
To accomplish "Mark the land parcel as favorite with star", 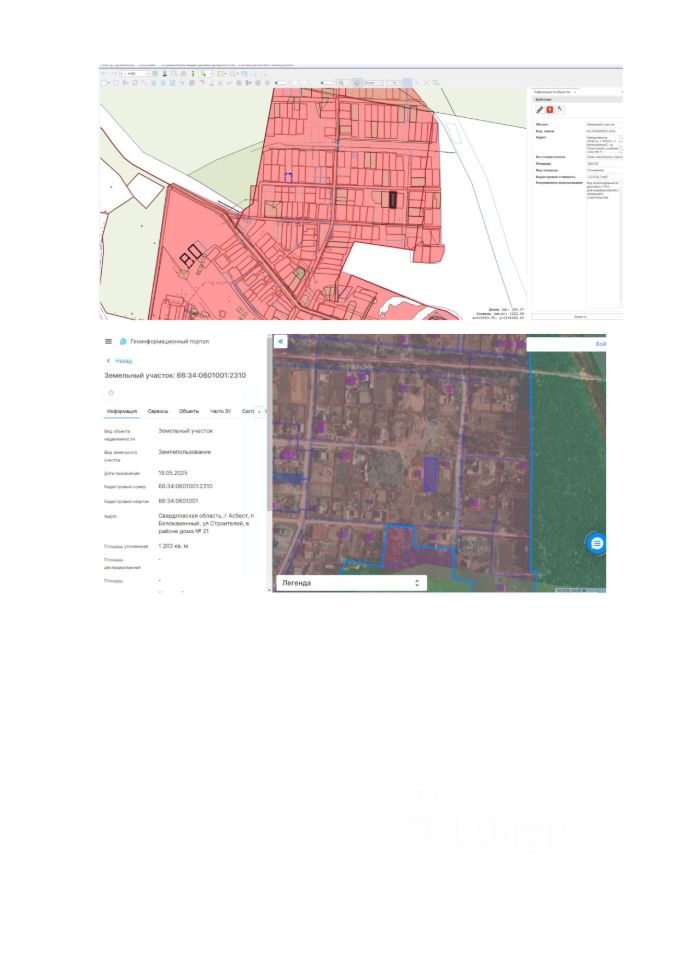I will [111, 393].
